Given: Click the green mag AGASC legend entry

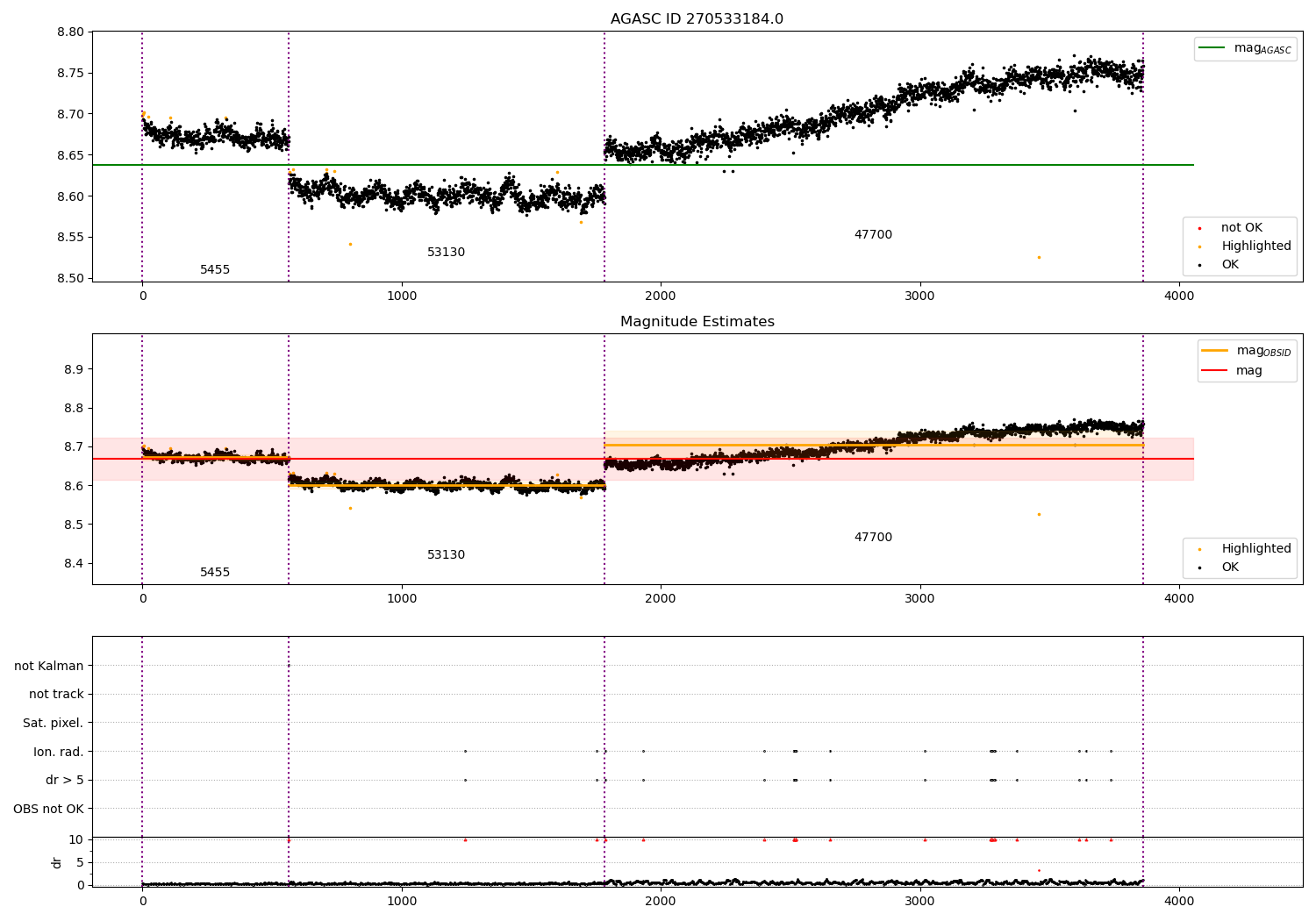Looking at the screenshot, I should (1246, 48).
